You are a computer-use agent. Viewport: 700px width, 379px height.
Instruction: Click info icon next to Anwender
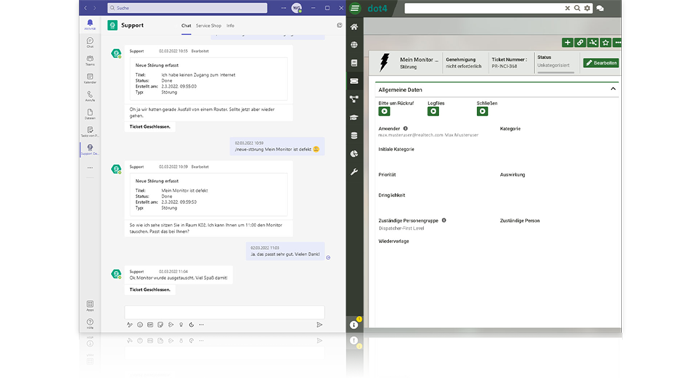point(405,128)
